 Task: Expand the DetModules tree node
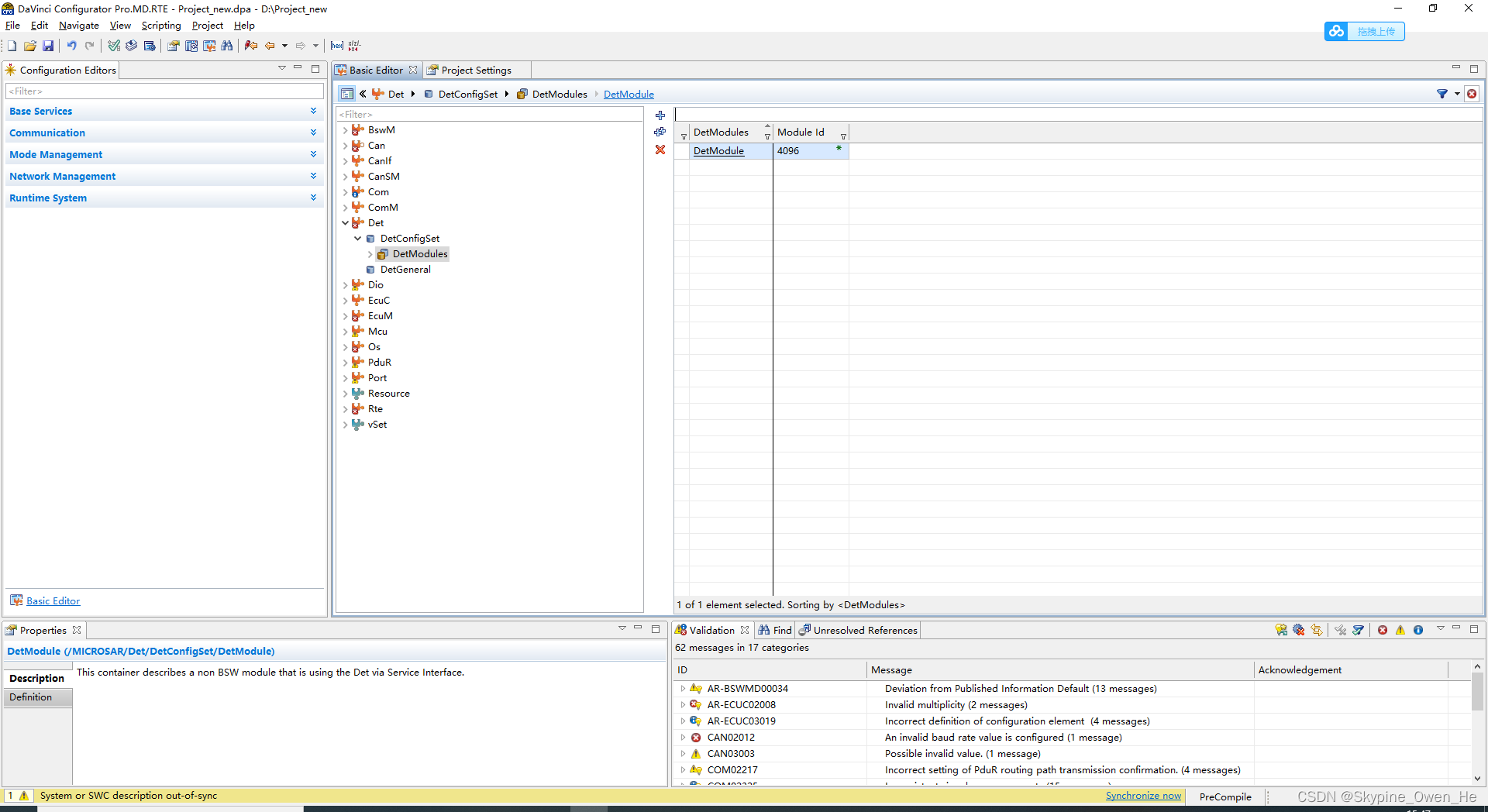pos(370,254)
